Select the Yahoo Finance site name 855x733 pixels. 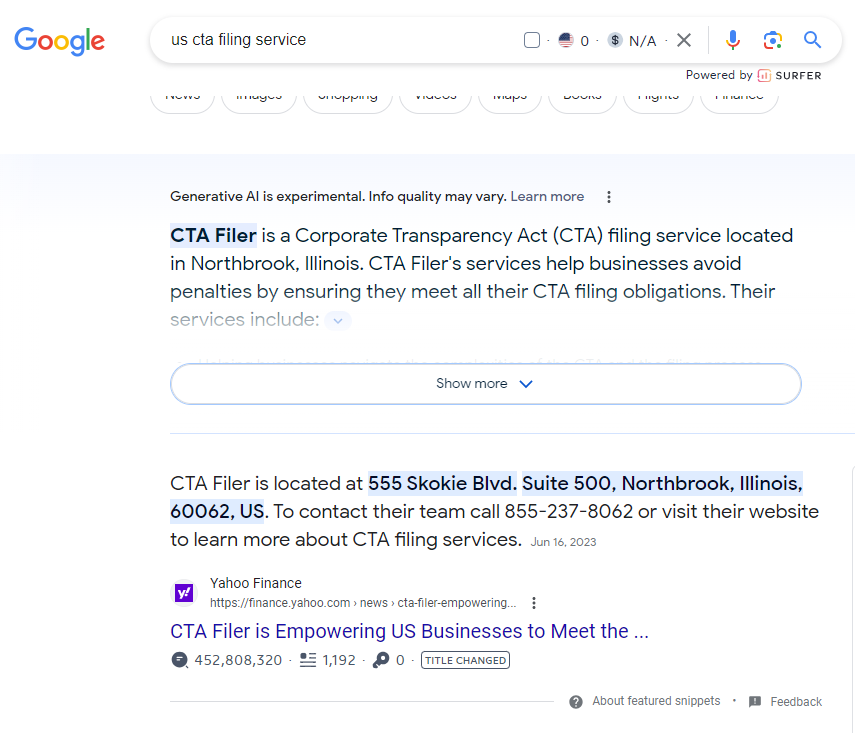(x=256, y=583)
